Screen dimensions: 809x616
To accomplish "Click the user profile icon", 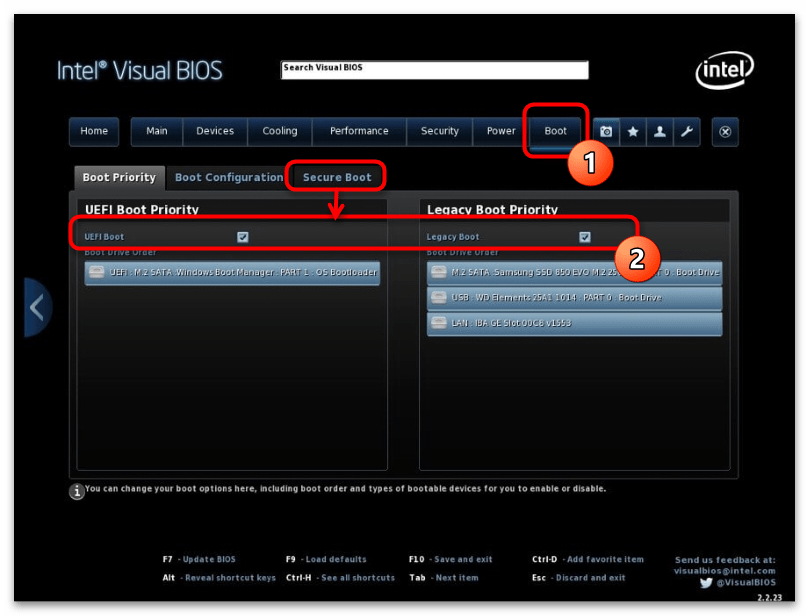I will click(x=659, y=131).
